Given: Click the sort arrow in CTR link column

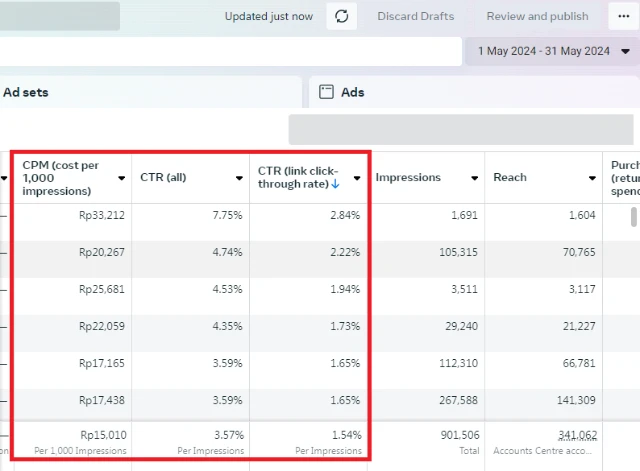Looking at the screenshot, I should pos(335,184).
